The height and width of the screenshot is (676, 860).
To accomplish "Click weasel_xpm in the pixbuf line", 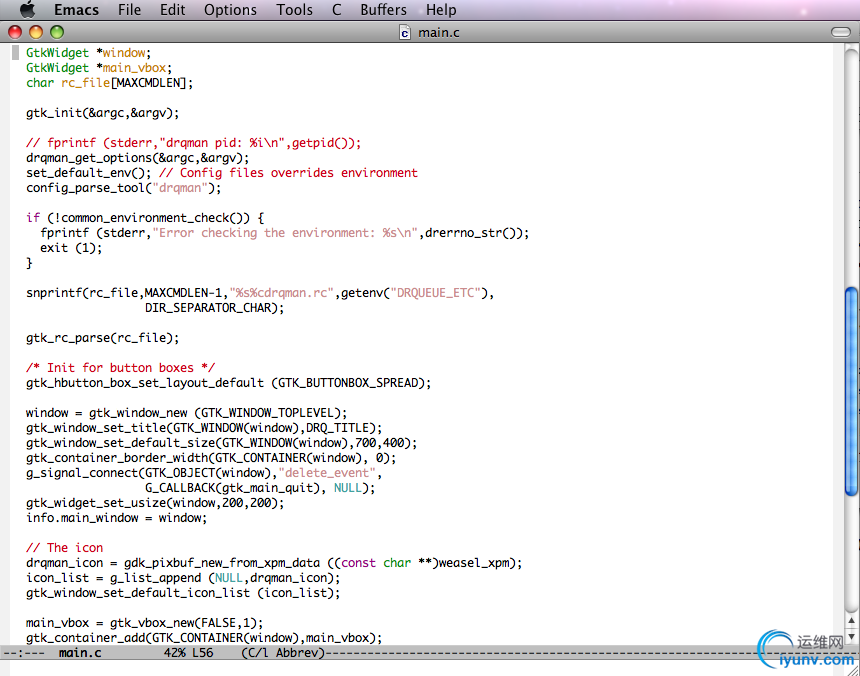I will tap(474, 563).
